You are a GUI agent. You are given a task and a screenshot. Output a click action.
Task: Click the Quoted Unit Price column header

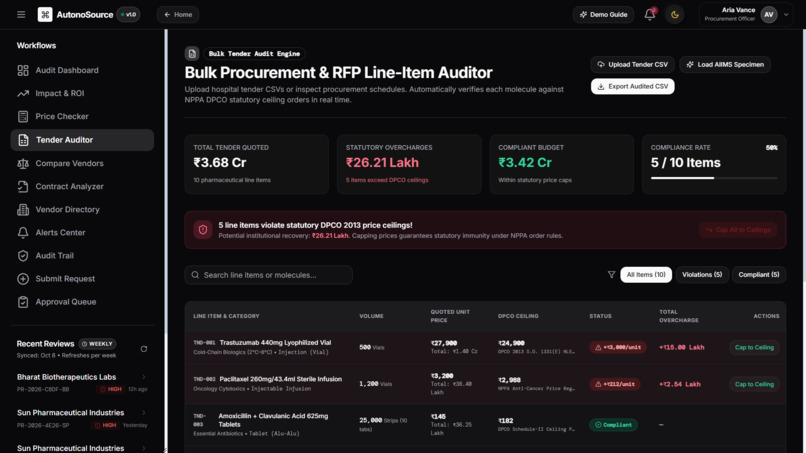coord(450,316)
